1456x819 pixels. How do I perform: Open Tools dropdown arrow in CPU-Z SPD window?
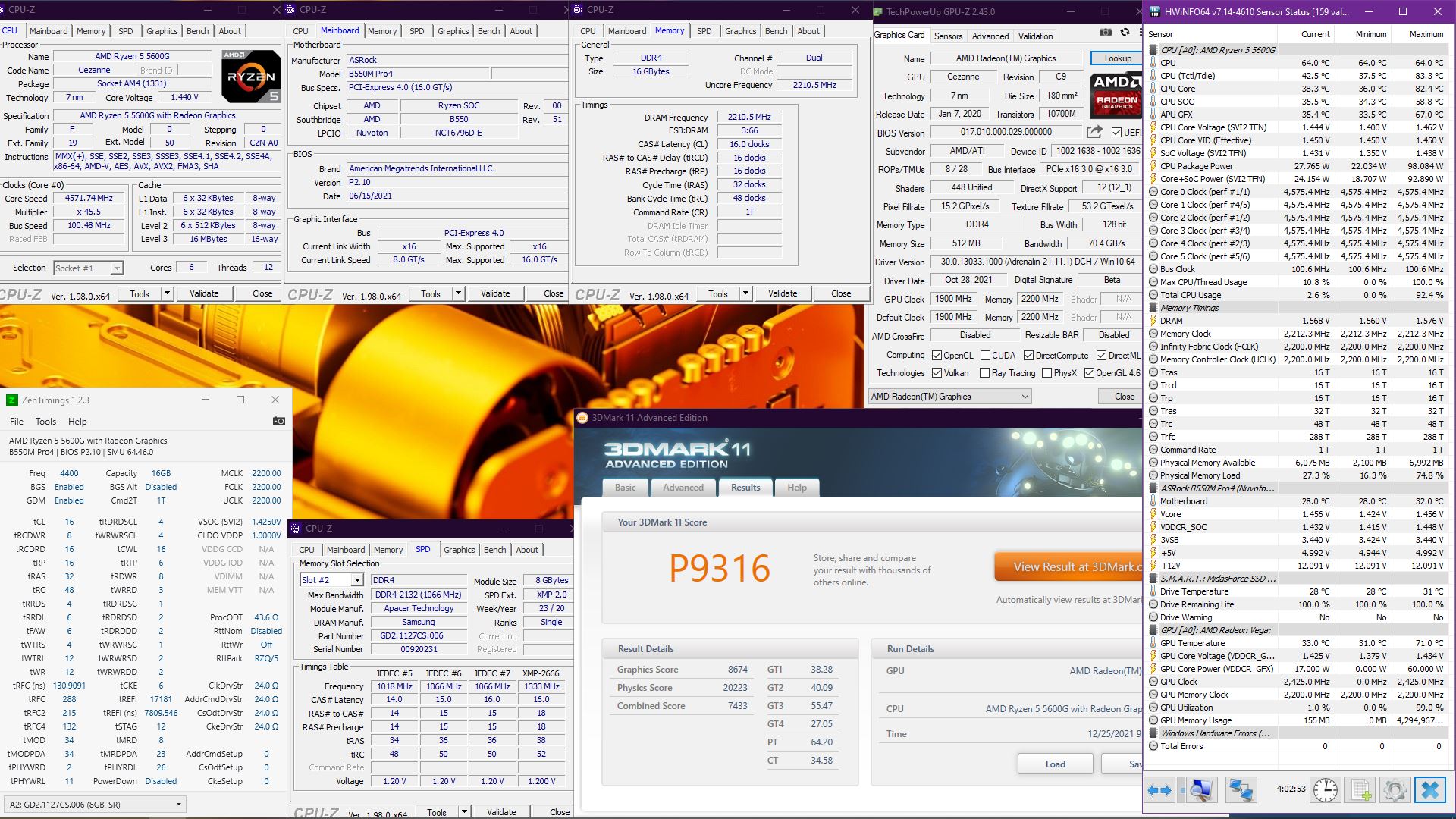pyautogui.click(x=464, y=811)
